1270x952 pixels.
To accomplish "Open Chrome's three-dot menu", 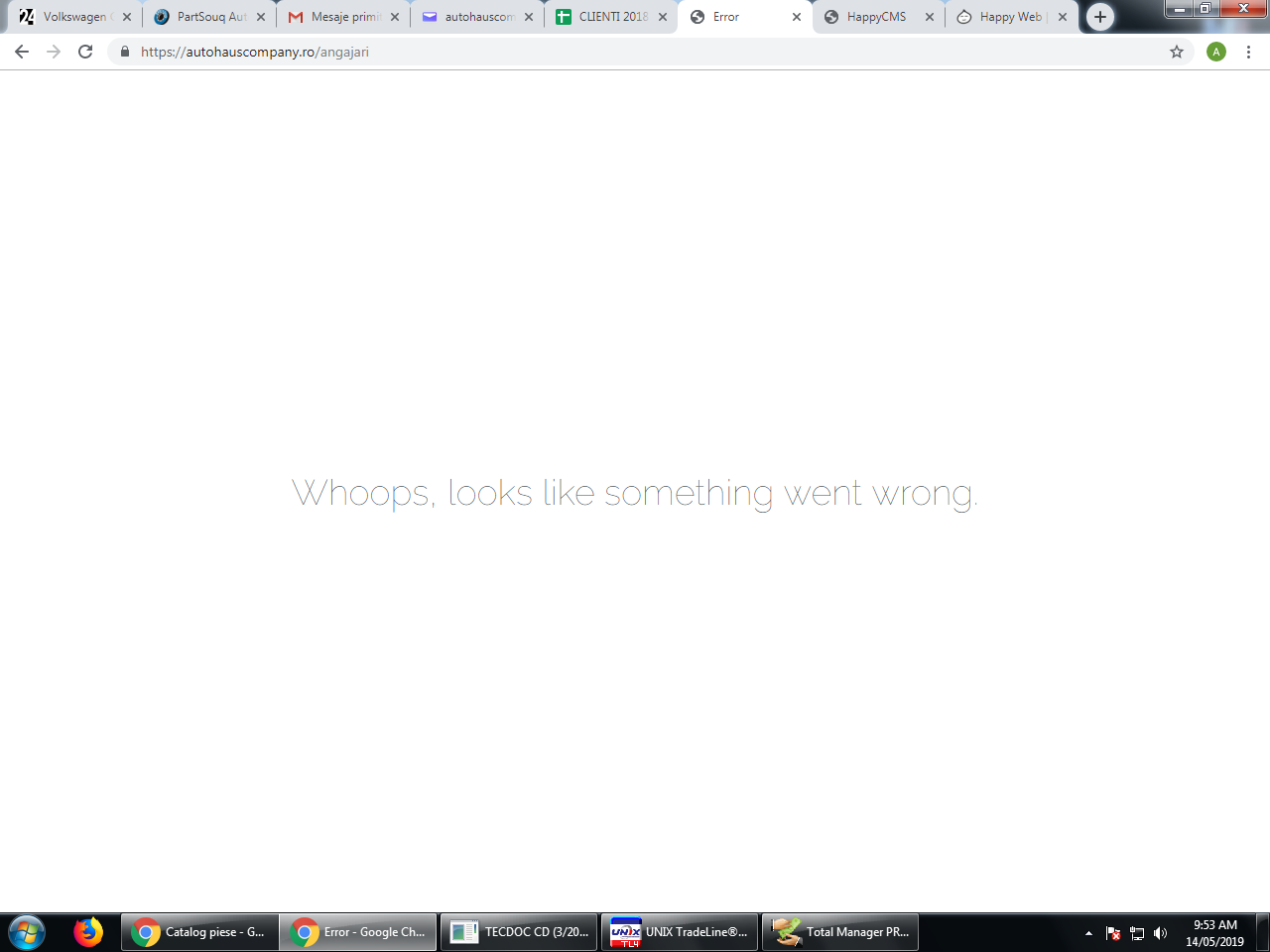I will tap(1248, 52).
